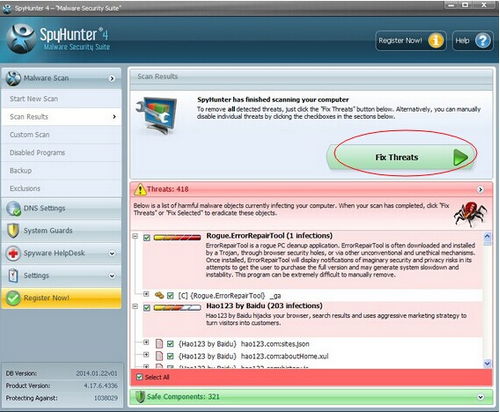Viewport: 500px width, 412px height.
Task: Uncheck the hao123.com:sites.json checkbox
Action: (170, 343)
